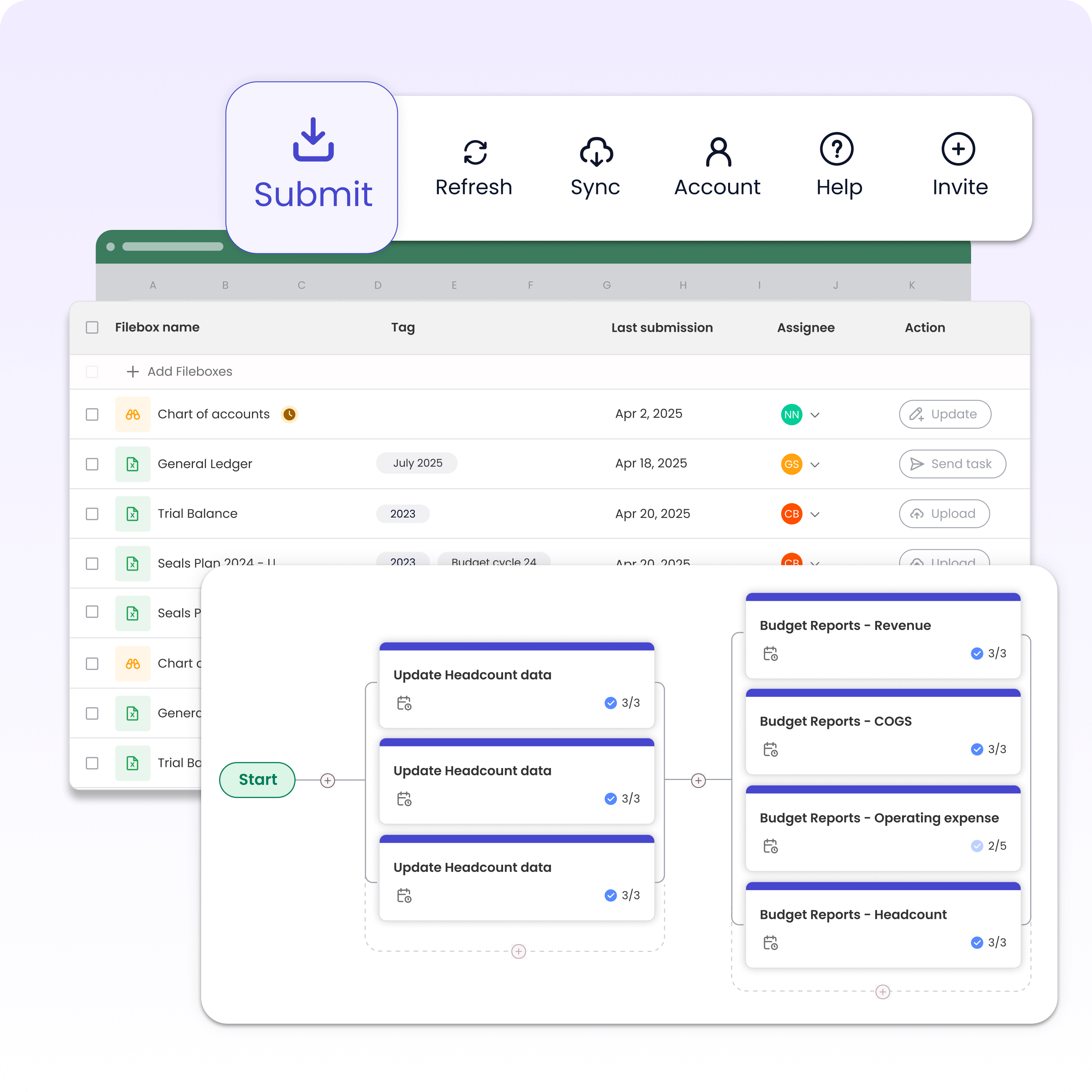Expand the CB assignee dropdown for Trial Balance
The width and height of the screenshot is (1092, 1092).
(815, 514)
